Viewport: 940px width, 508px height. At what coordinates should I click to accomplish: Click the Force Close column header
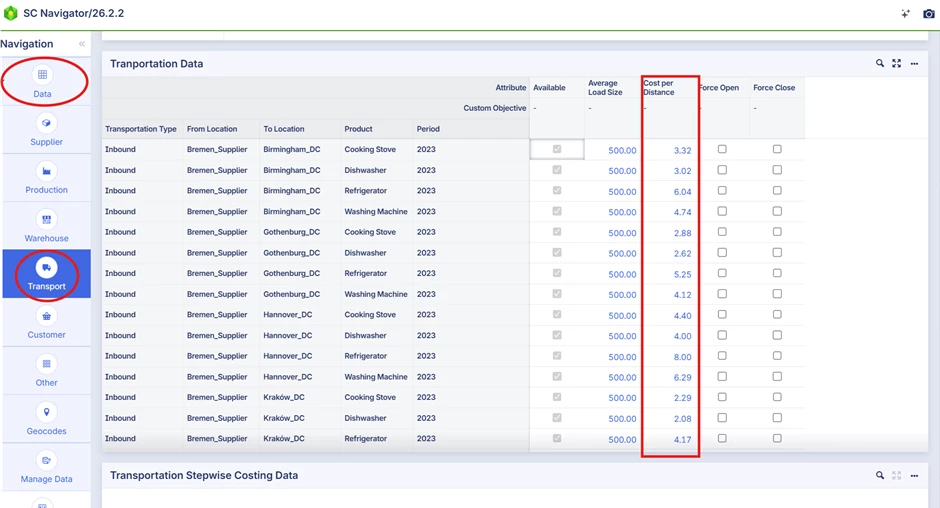point(774,88)
